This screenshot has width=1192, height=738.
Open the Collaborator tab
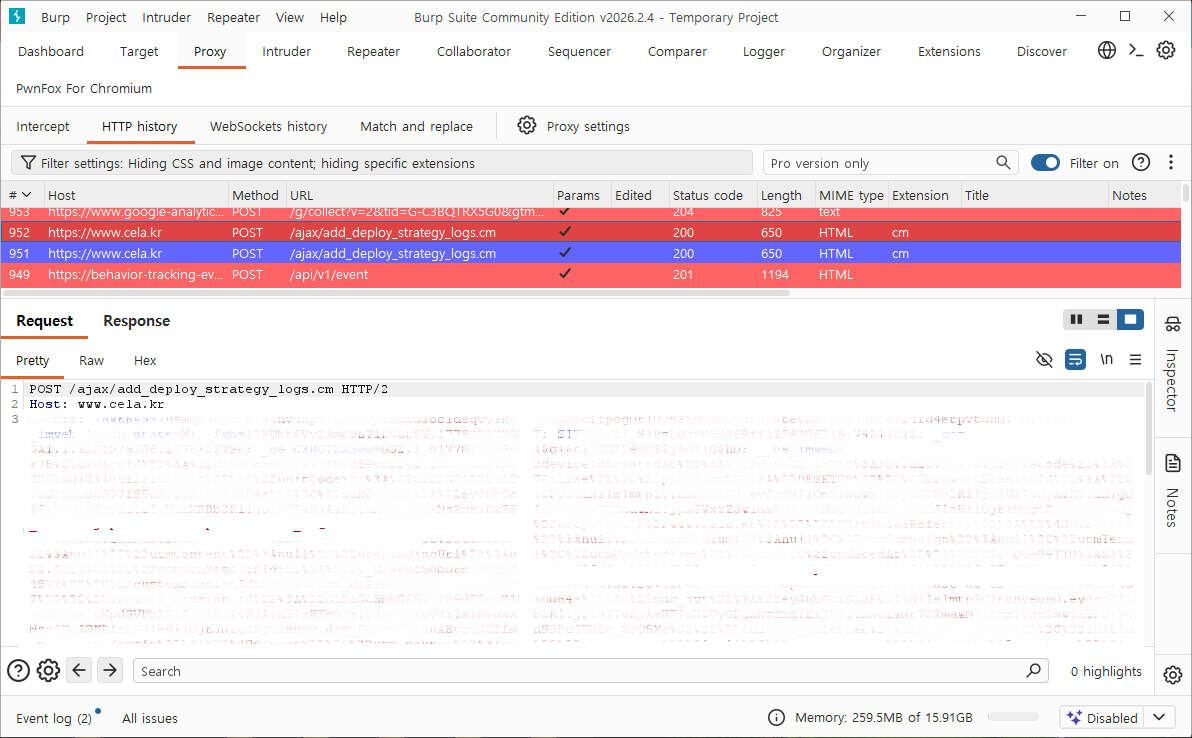coord(474,51)
